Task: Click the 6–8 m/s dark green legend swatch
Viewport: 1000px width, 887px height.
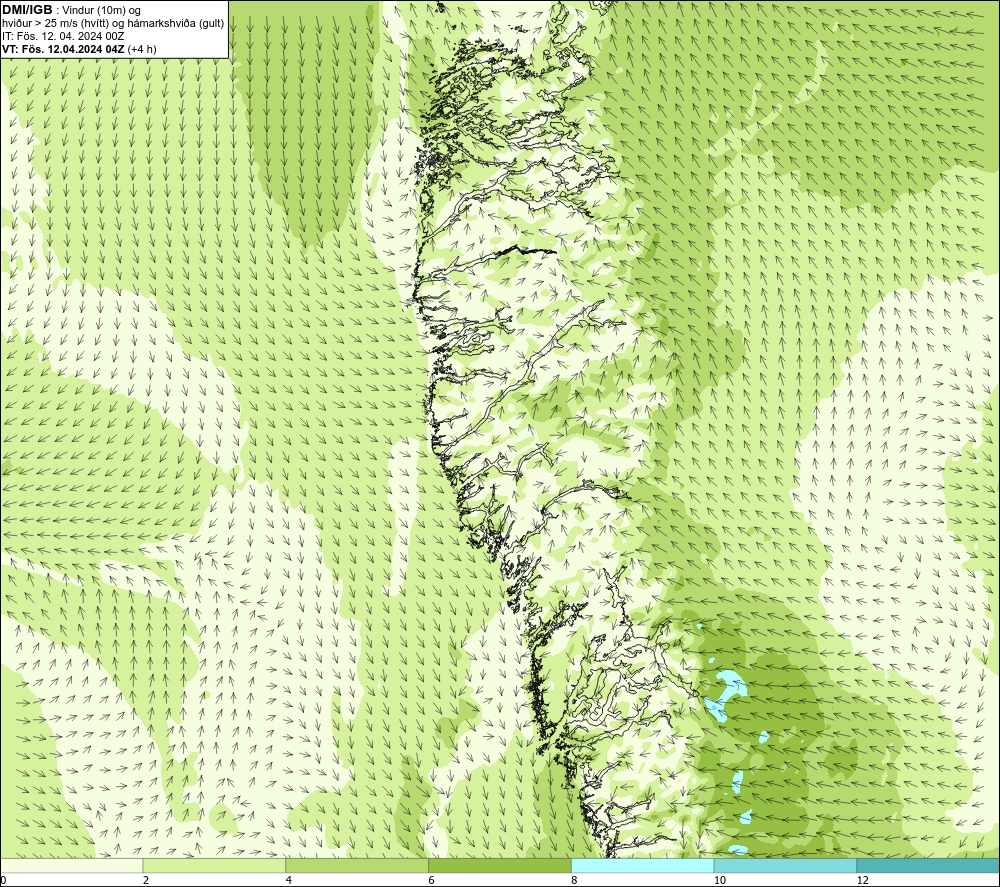Action: point(500,865)
